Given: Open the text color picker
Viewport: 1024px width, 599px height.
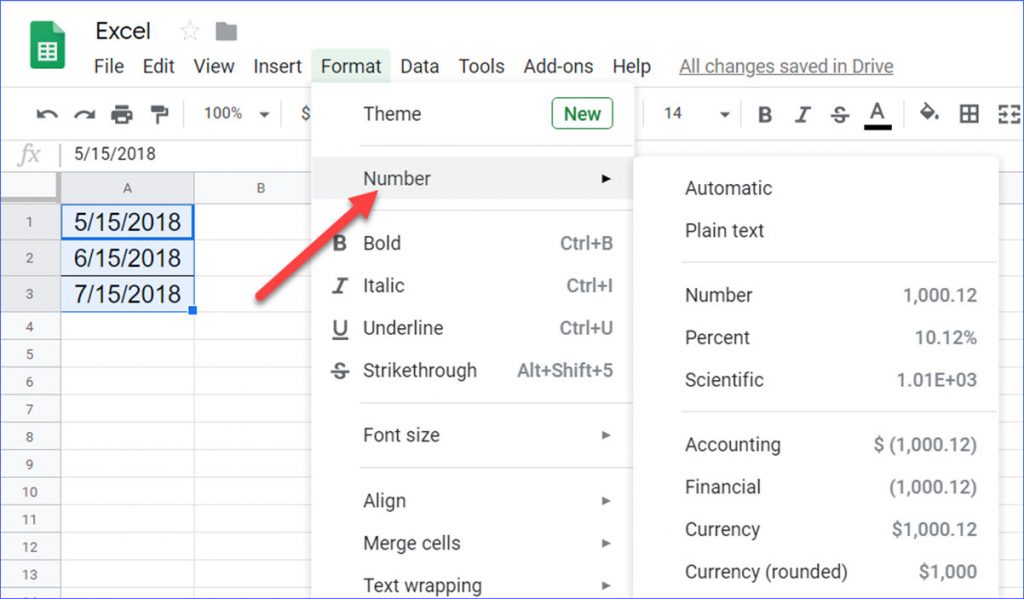Looking at the screenshot, I should [x=878, y=115].
